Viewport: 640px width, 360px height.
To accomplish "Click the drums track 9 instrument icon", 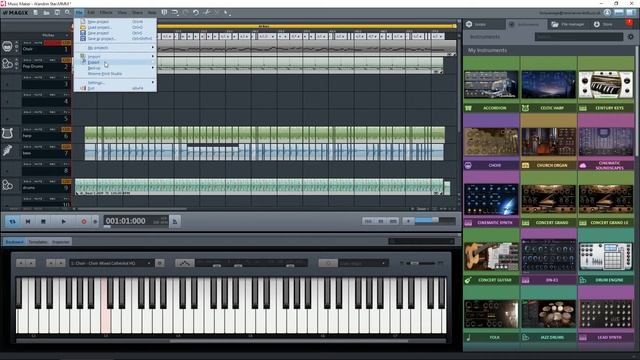I will tap(7, 185).
